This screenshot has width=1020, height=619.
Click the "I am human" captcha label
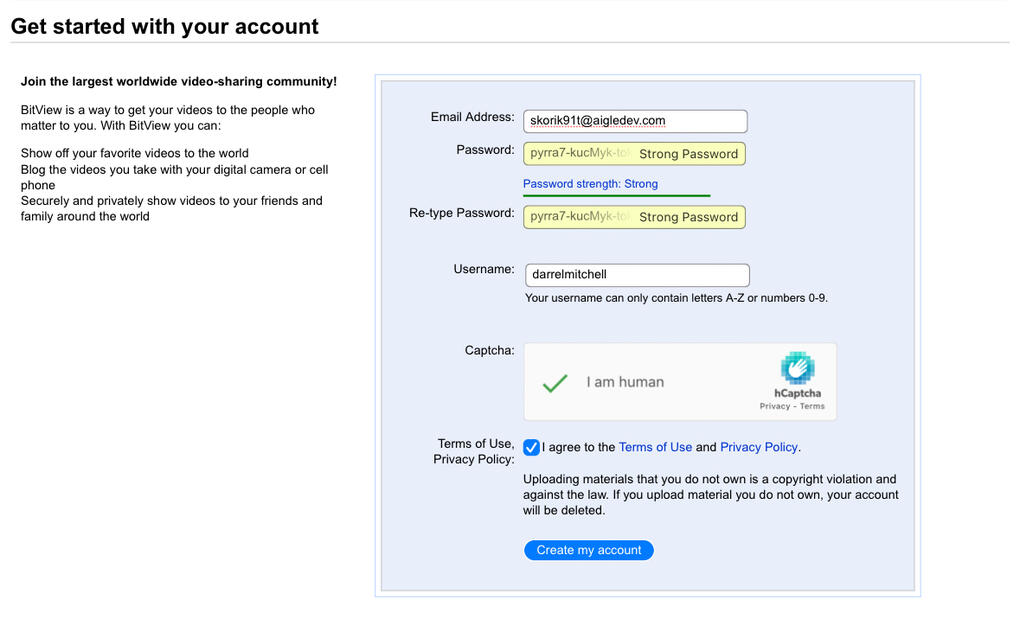point(625,382)
